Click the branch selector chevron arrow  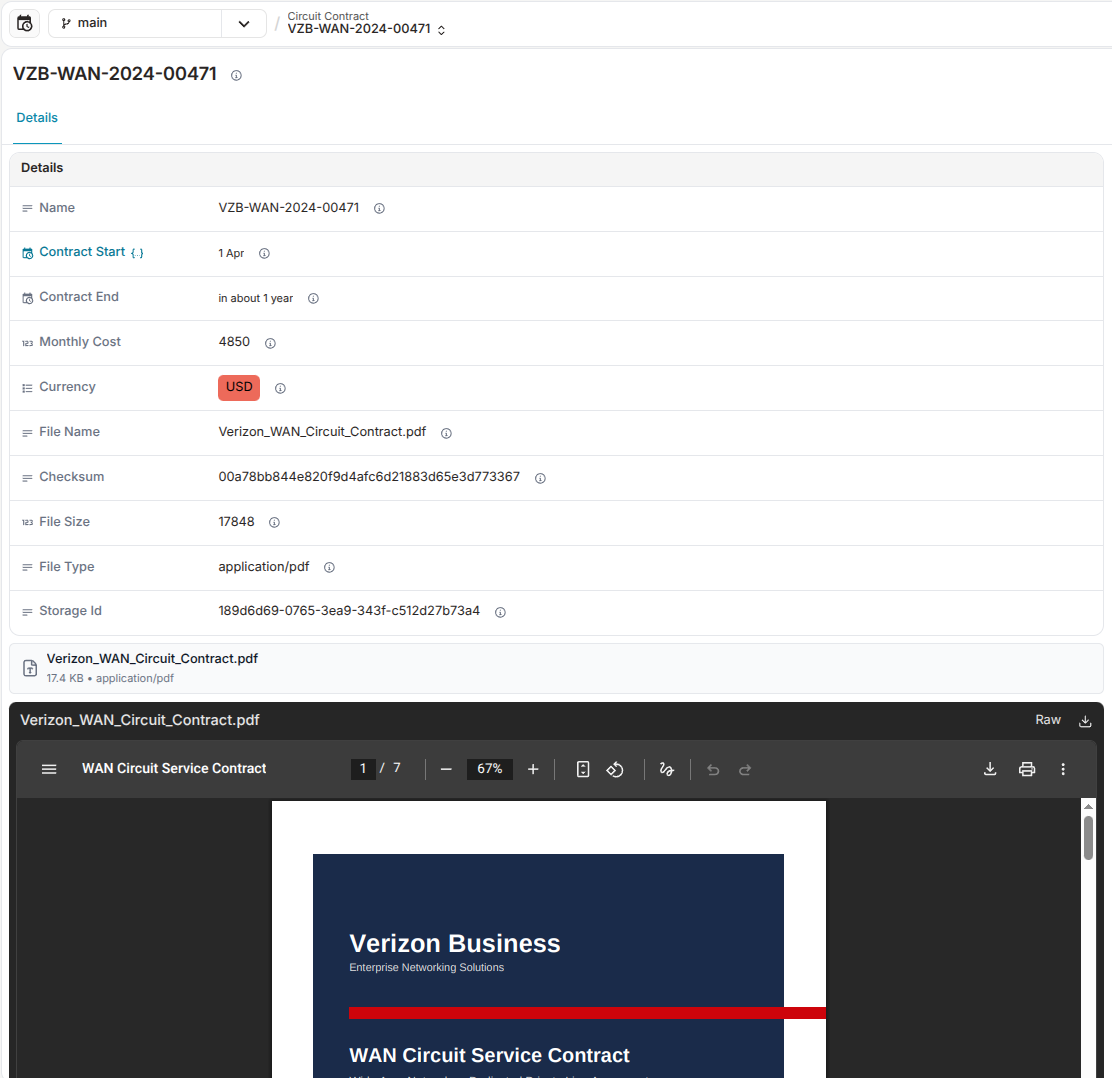coord(244,24)
